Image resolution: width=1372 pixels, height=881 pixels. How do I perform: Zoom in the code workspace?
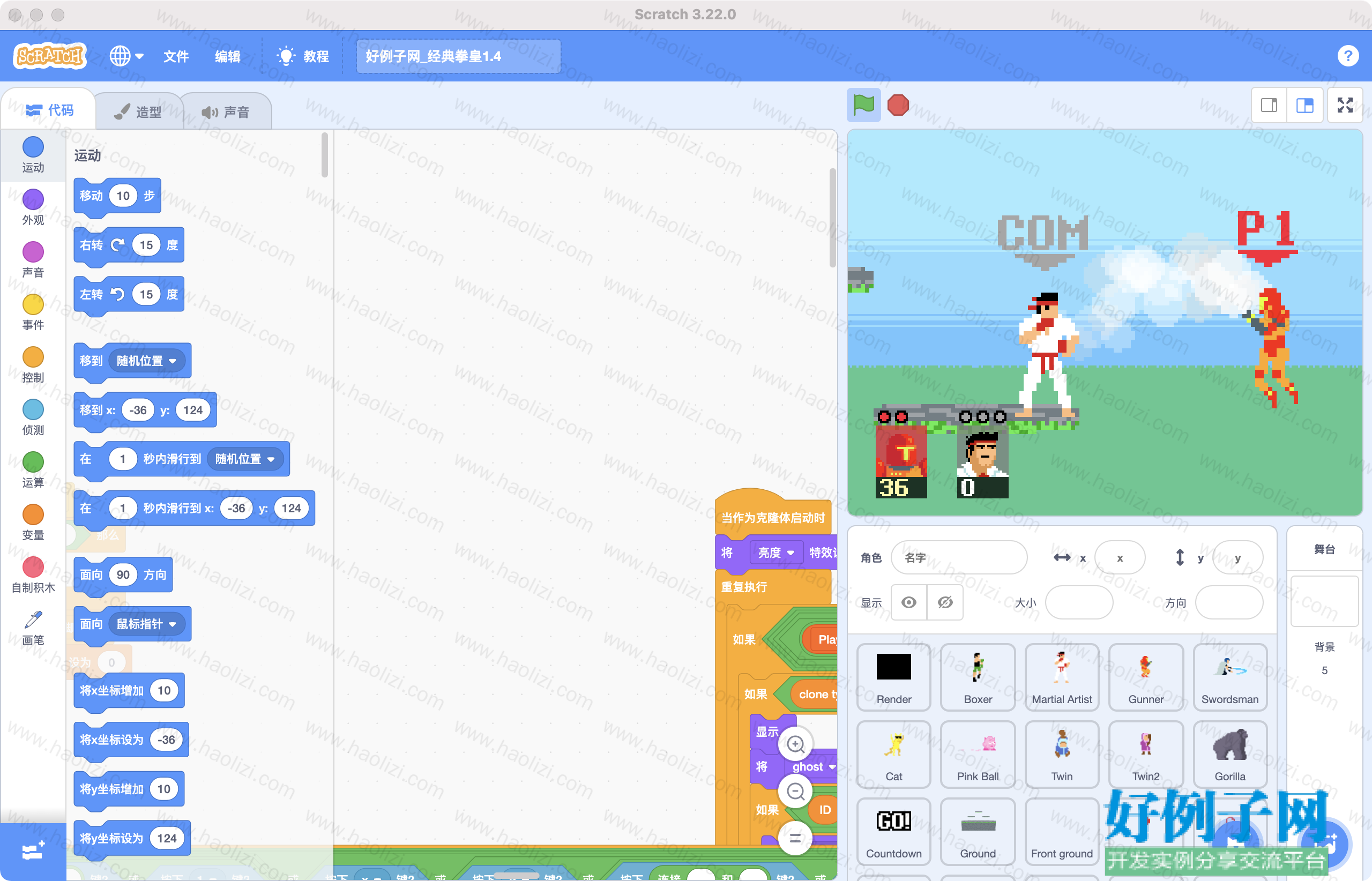click(795, 744)
